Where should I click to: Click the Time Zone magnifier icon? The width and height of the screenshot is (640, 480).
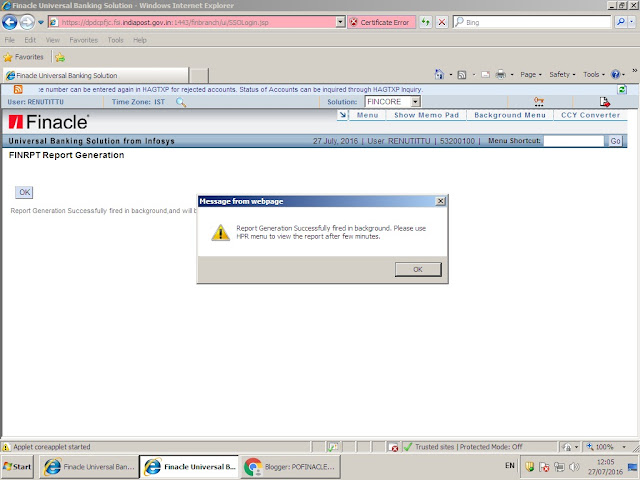pyautogui.click(x=181, y=102)
